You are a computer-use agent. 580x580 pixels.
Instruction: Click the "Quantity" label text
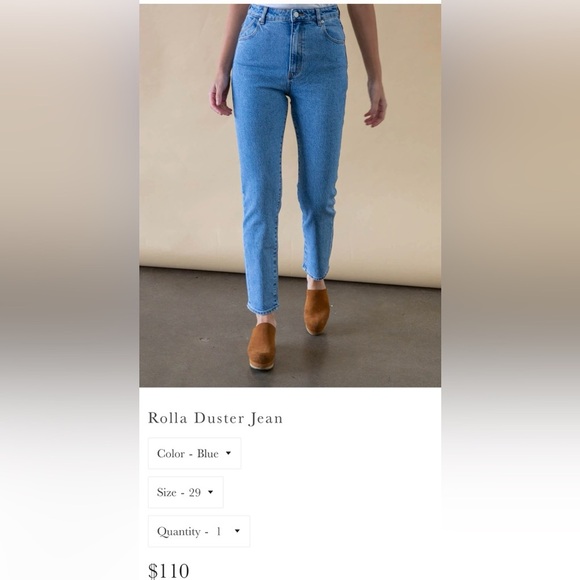(179, 532)
